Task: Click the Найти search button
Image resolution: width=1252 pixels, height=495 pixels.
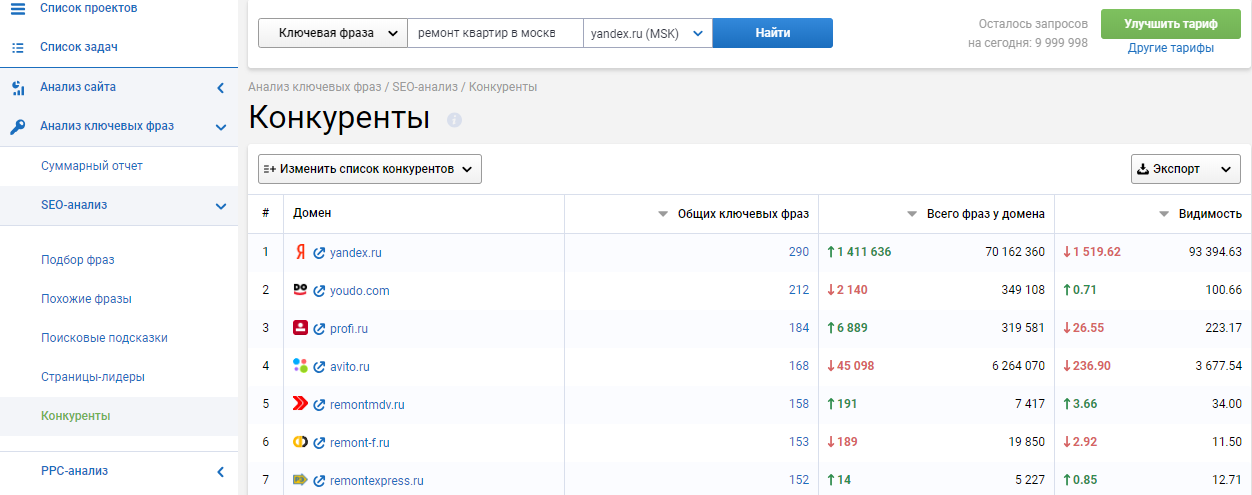Action: (x=773, y=33)
